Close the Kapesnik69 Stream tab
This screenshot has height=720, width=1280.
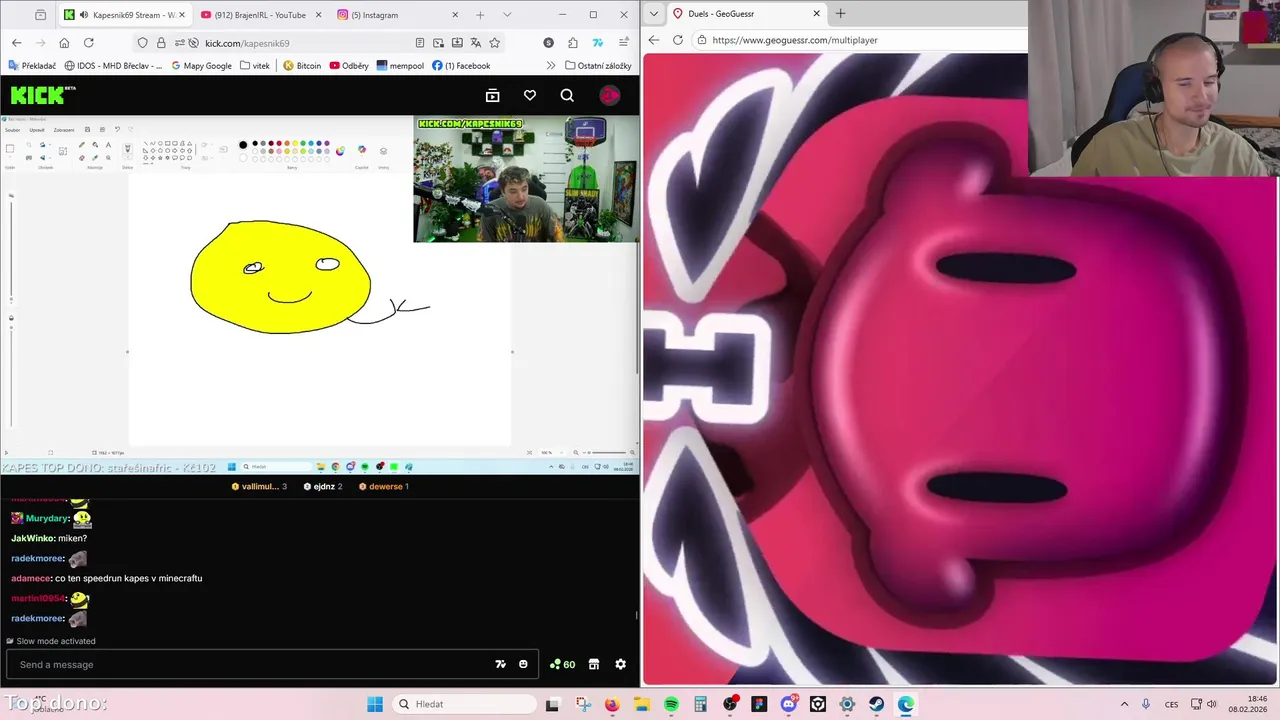point(181,15)
